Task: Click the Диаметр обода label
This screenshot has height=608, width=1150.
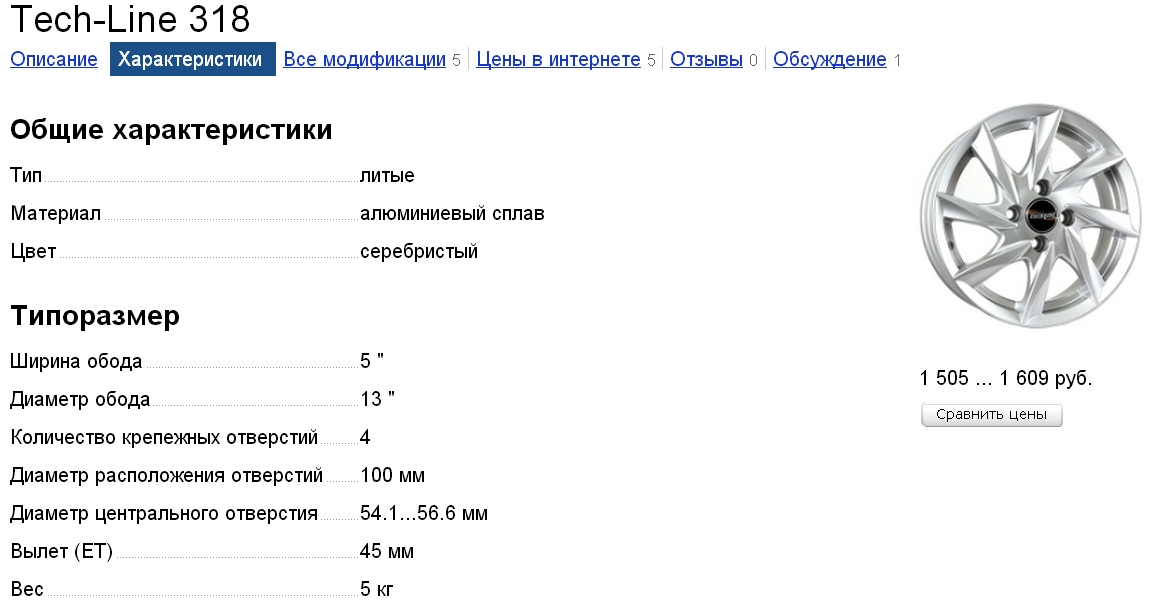Action: tap(80, 400)
